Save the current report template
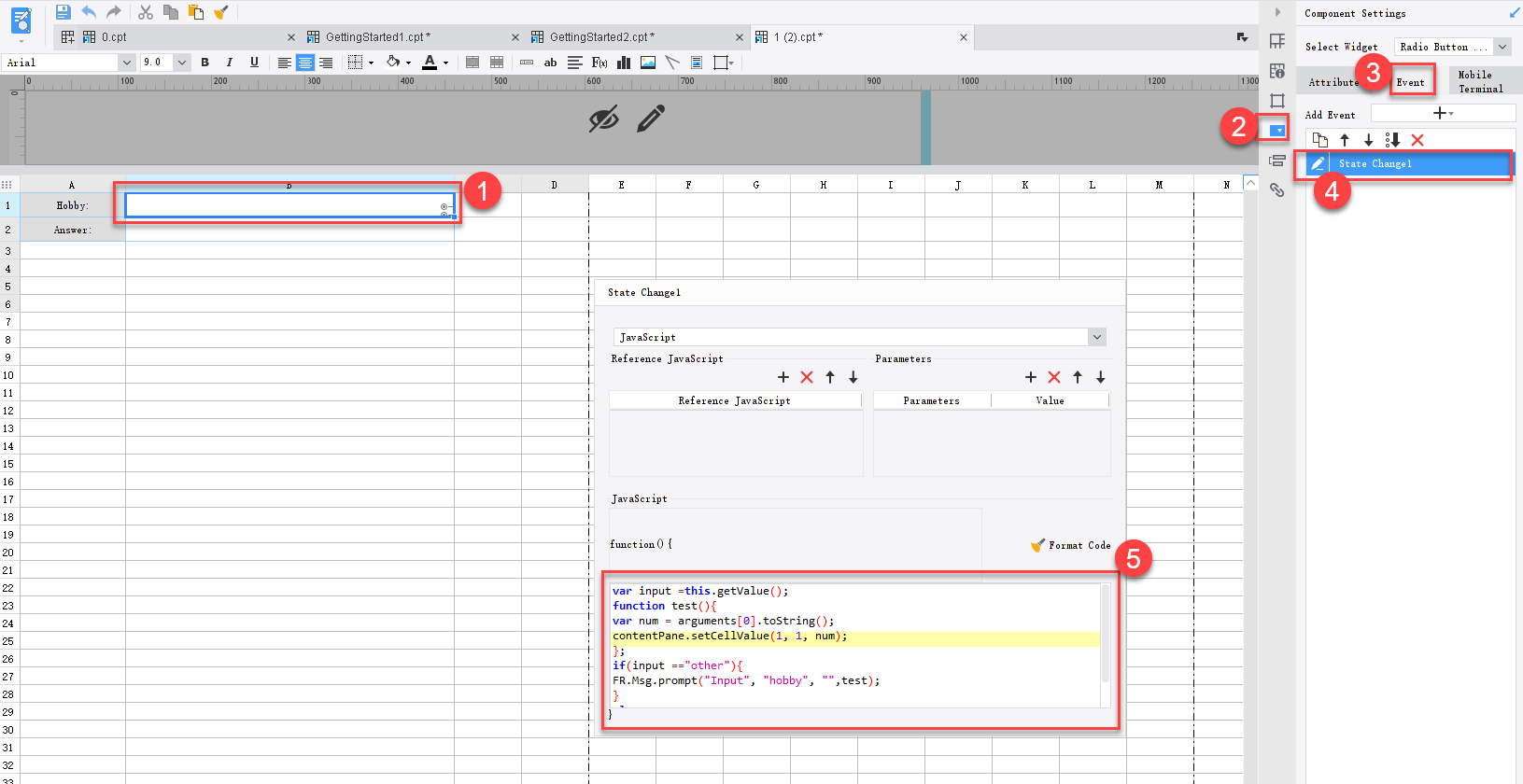The image size is (1523, 784). pos(63,12)
